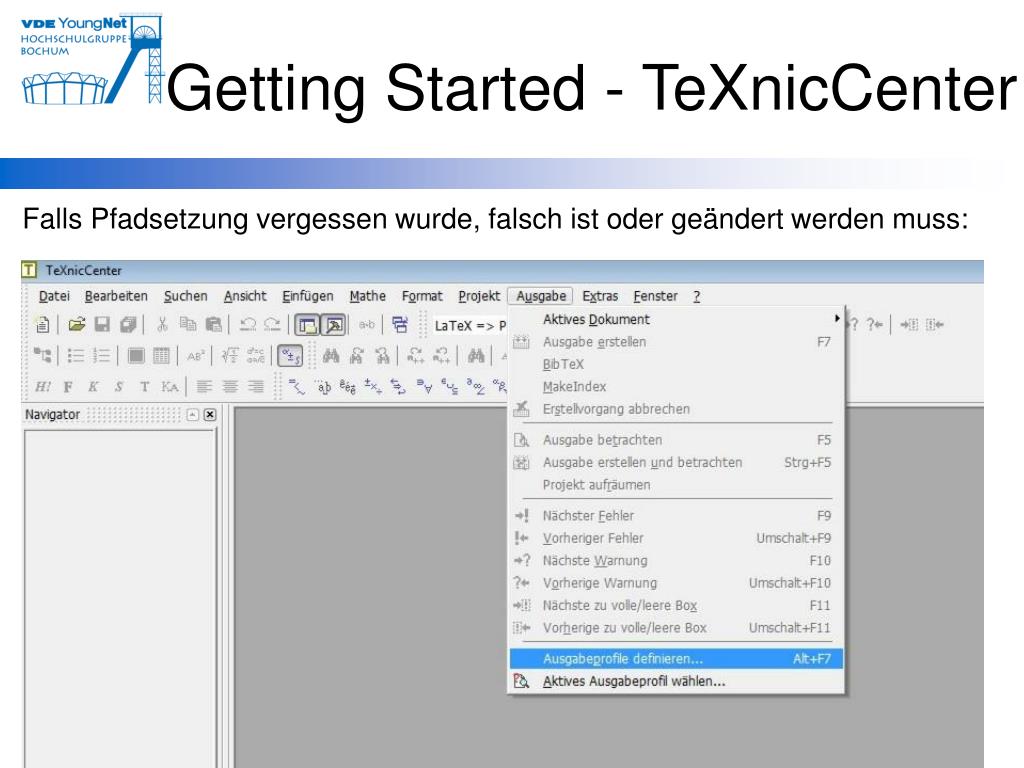The width and height of the screenshot is (1024, 768).
Task: Open the Datei menu
Action: click(x=54, y=296)
